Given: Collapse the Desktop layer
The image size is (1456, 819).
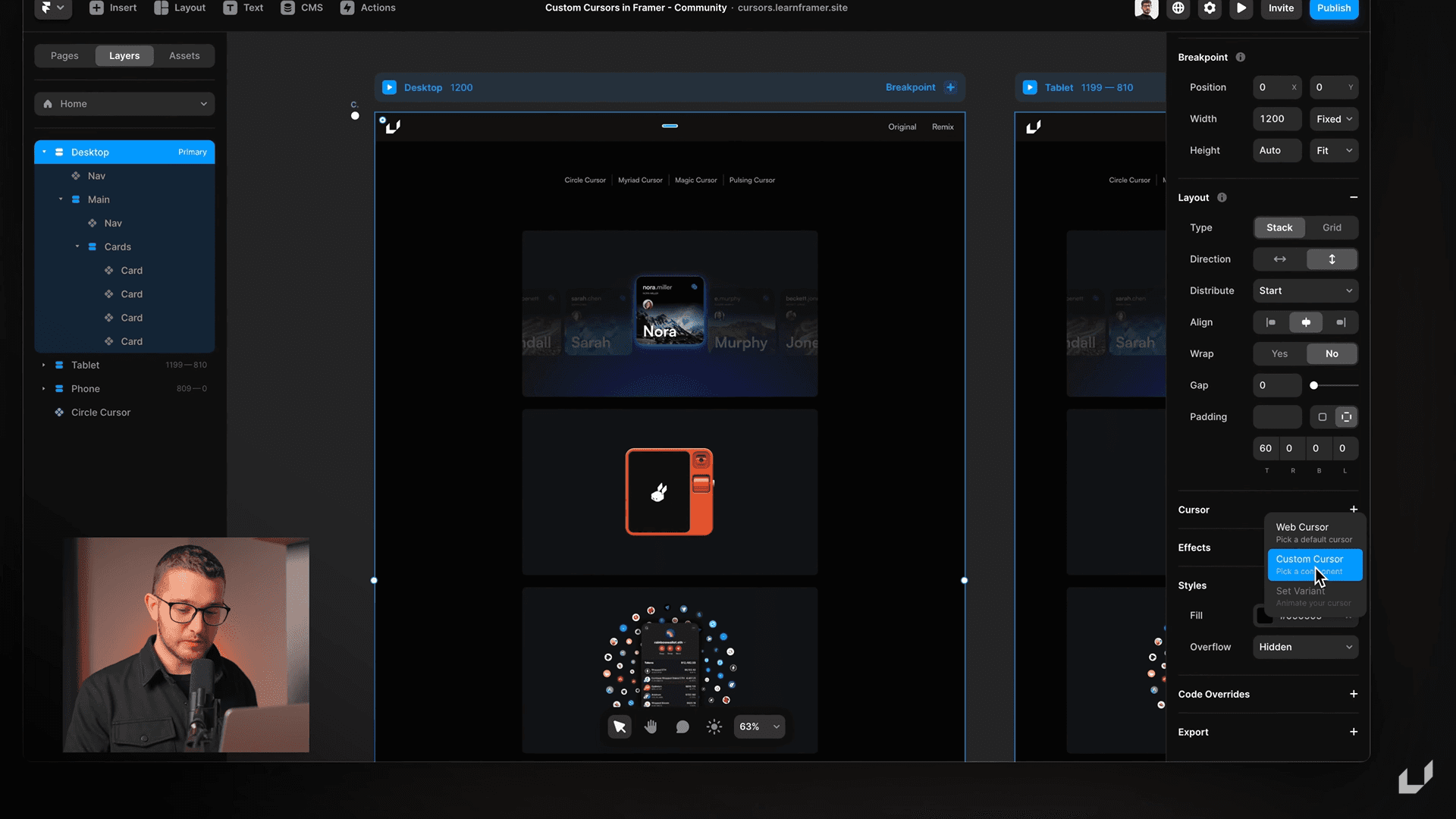Looking at the screenshot, I should [44, 152].
